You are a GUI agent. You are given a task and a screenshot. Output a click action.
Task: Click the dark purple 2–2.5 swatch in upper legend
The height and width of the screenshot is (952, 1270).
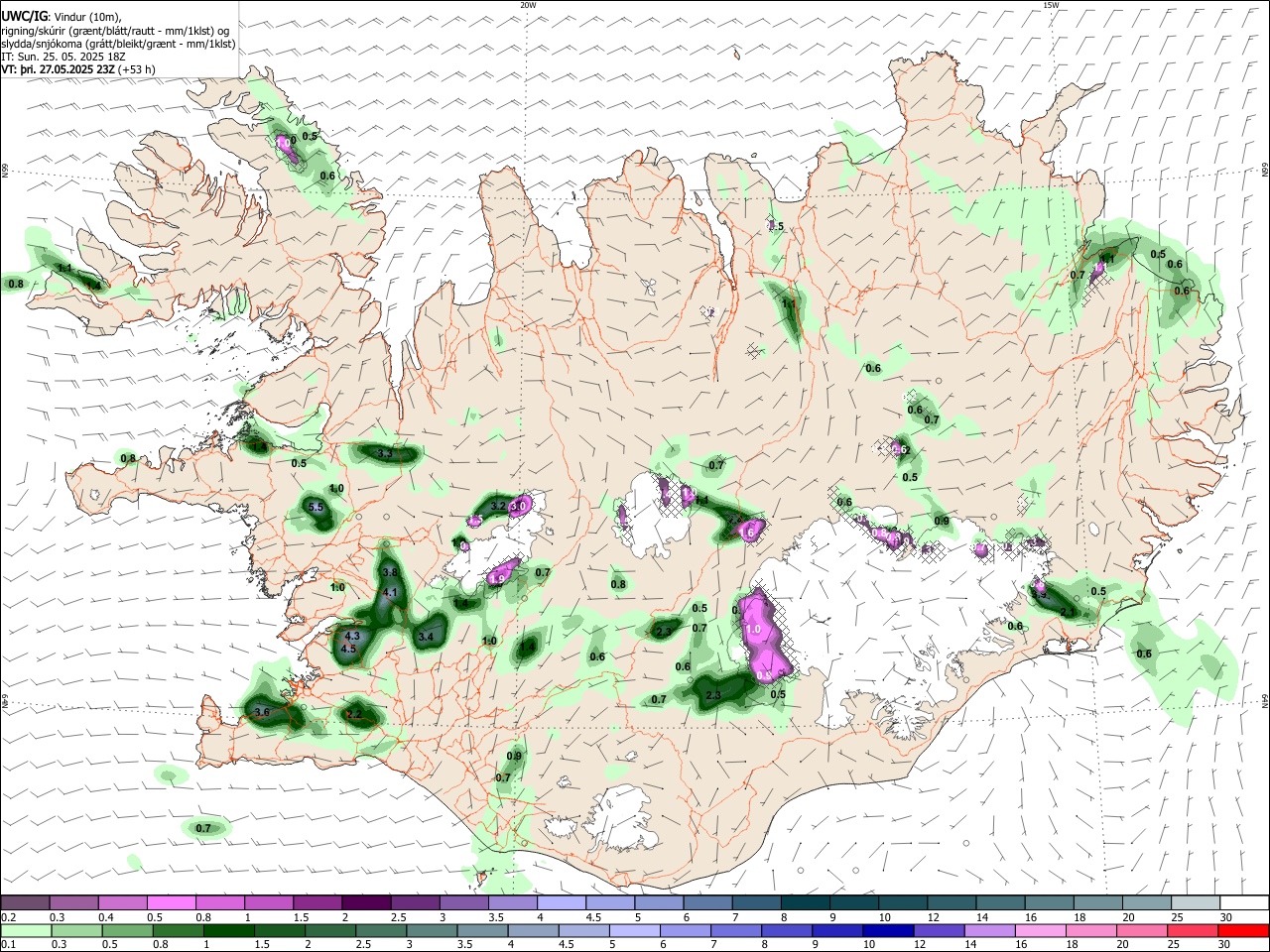(365, 902)
